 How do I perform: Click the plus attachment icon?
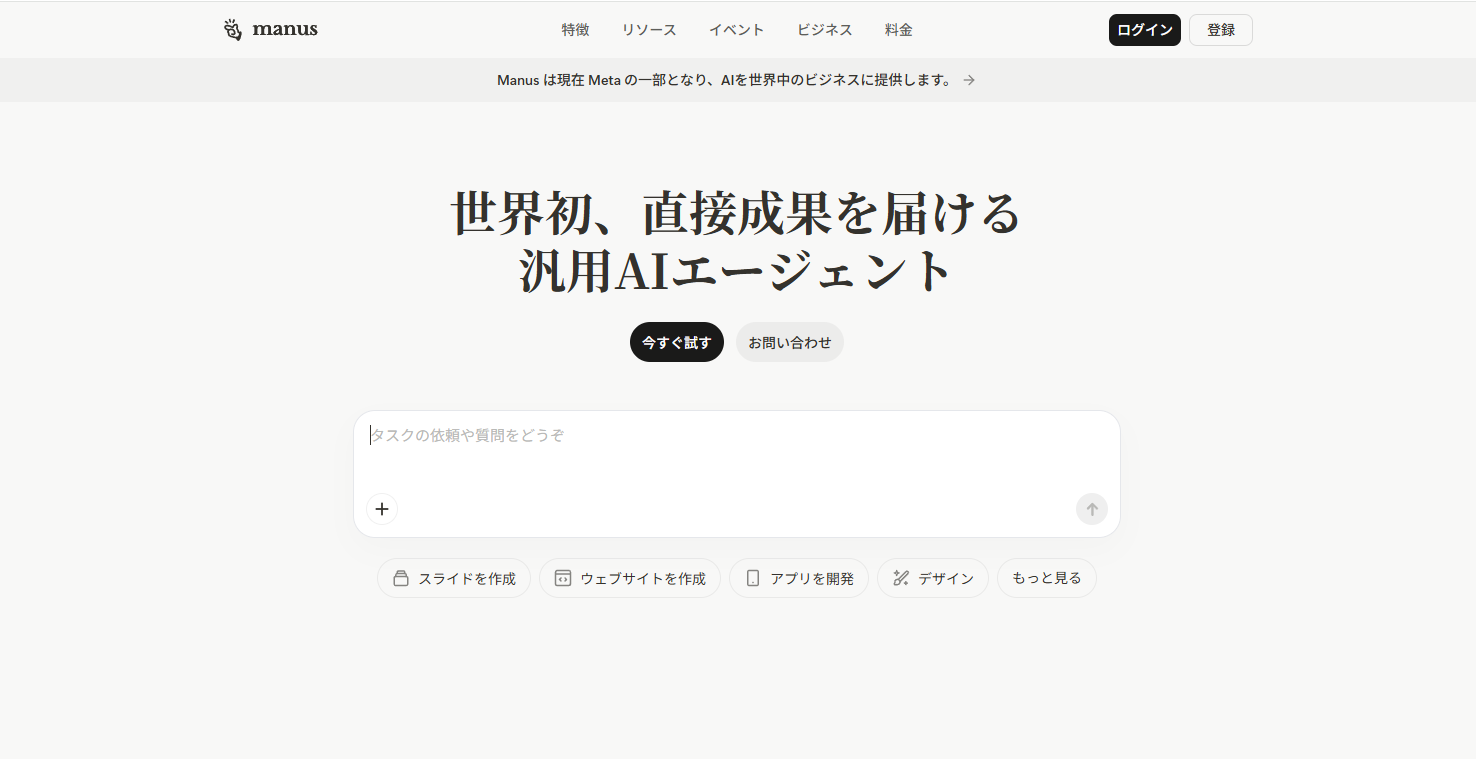pyautogui.click(x=382, y=509)
